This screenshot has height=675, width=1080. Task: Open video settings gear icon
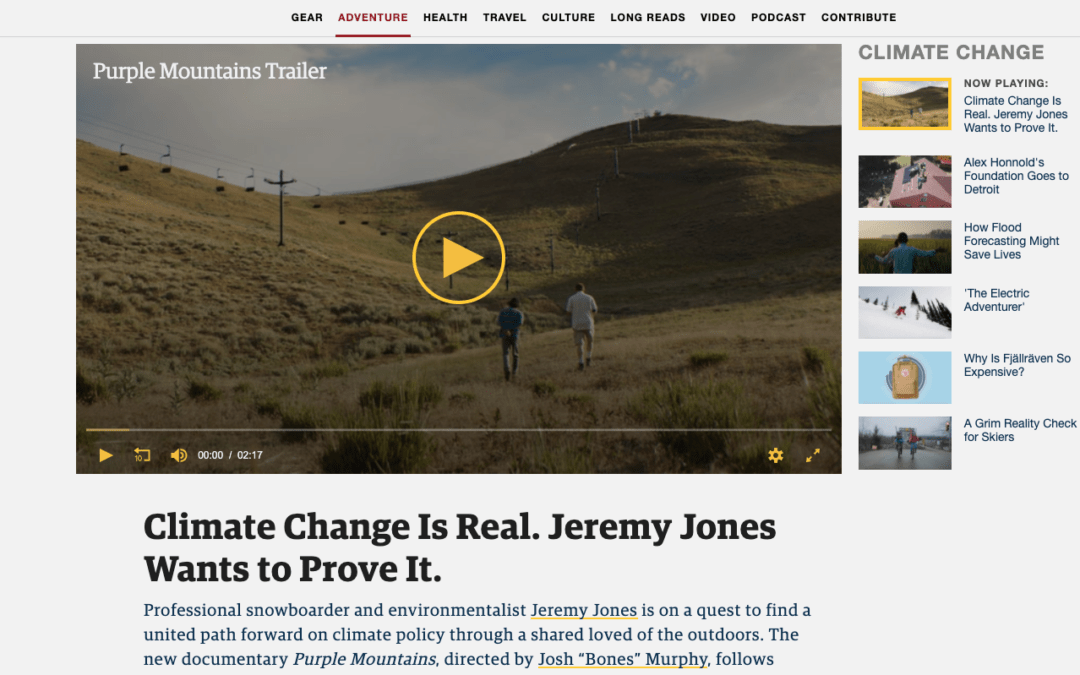coord(776,455)
